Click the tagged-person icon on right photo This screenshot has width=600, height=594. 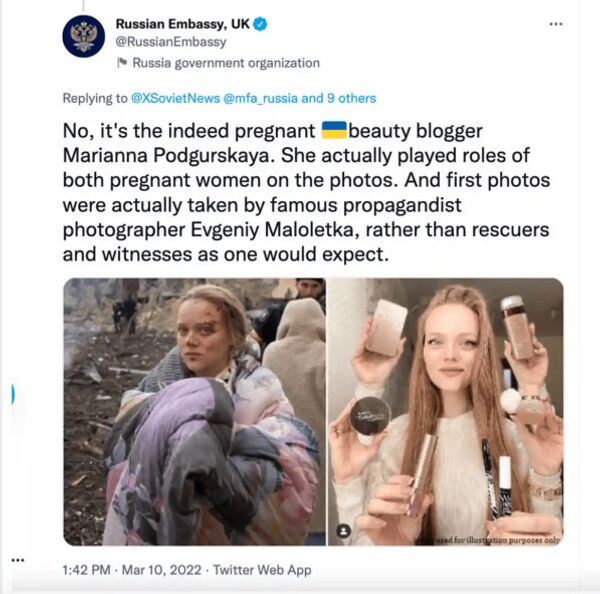point(344,531)
